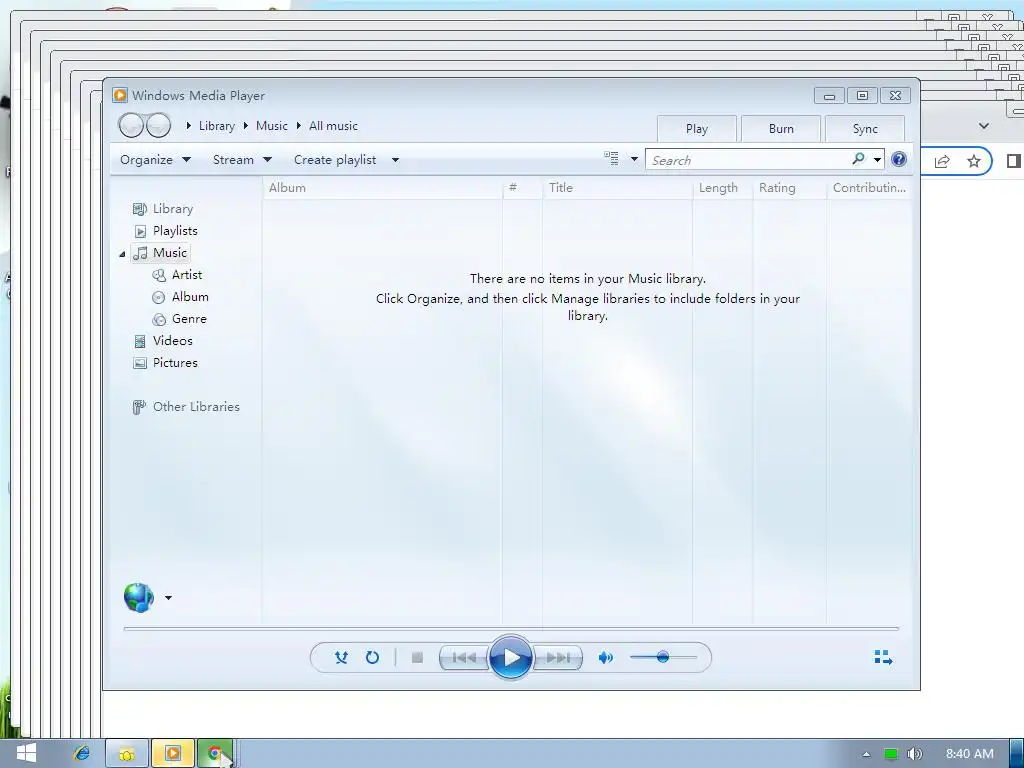The height and width of the screenshot is (768, 1024).
Task: Switch to the Burn tab
Action: pyautogui.click(x=781, y=129)
